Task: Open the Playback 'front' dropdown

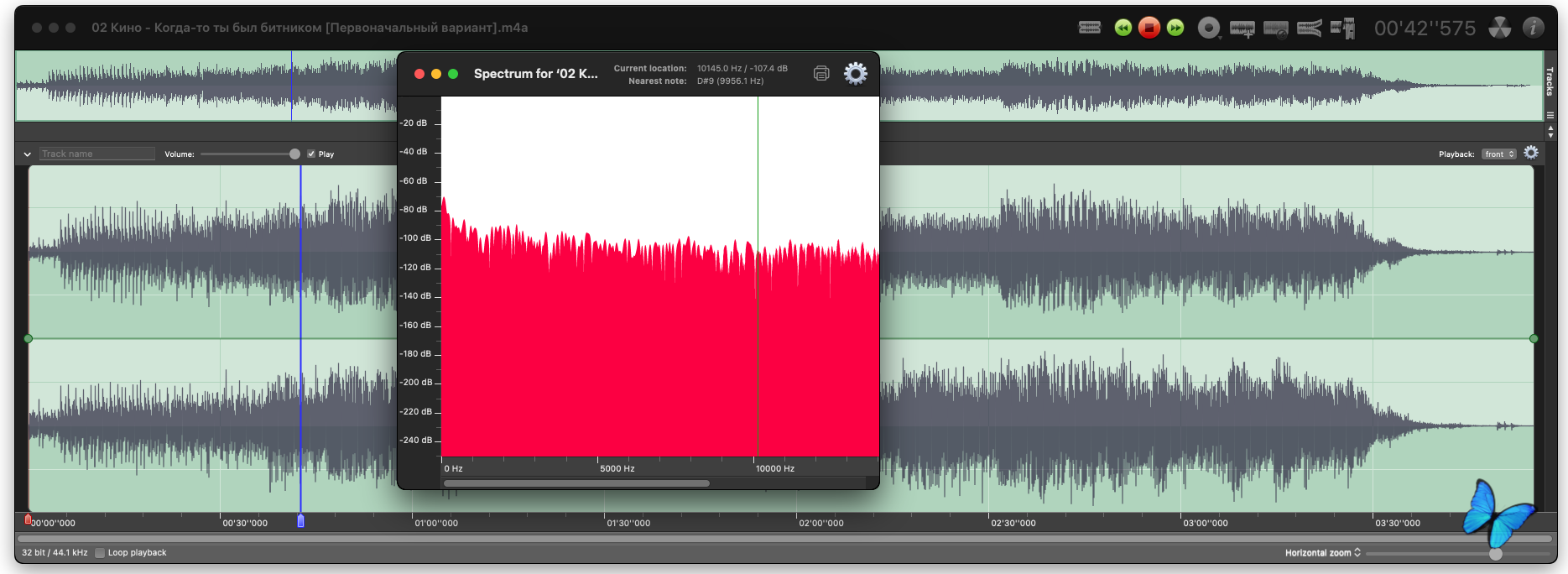Action: click(x=1498, y=154)
